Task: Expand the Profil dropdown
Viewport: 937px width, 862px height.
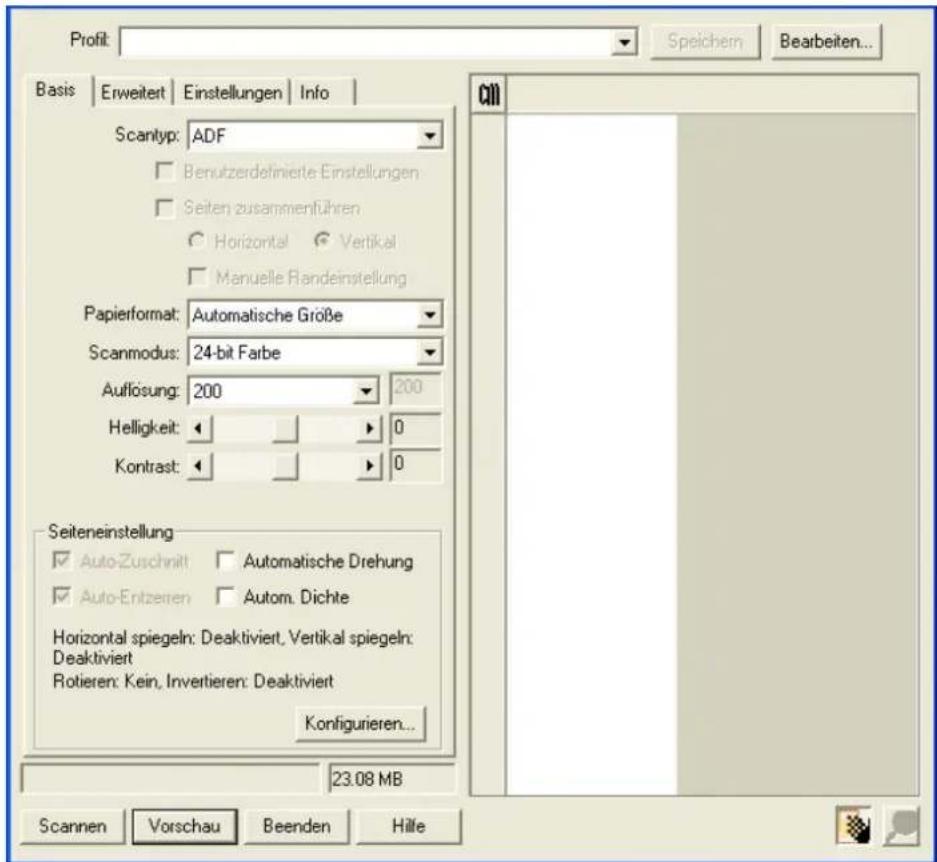Action: (624, 42)
